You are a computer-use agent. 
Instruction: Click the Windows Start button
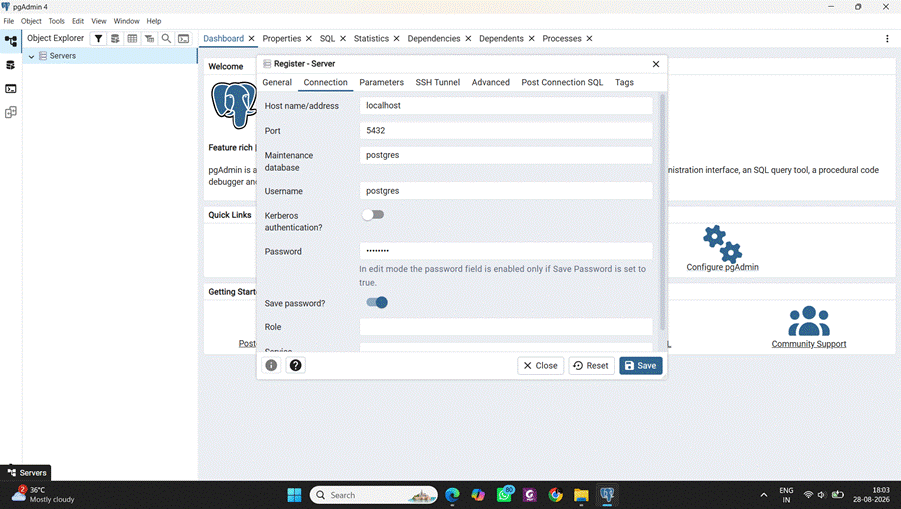coord(294,495)
